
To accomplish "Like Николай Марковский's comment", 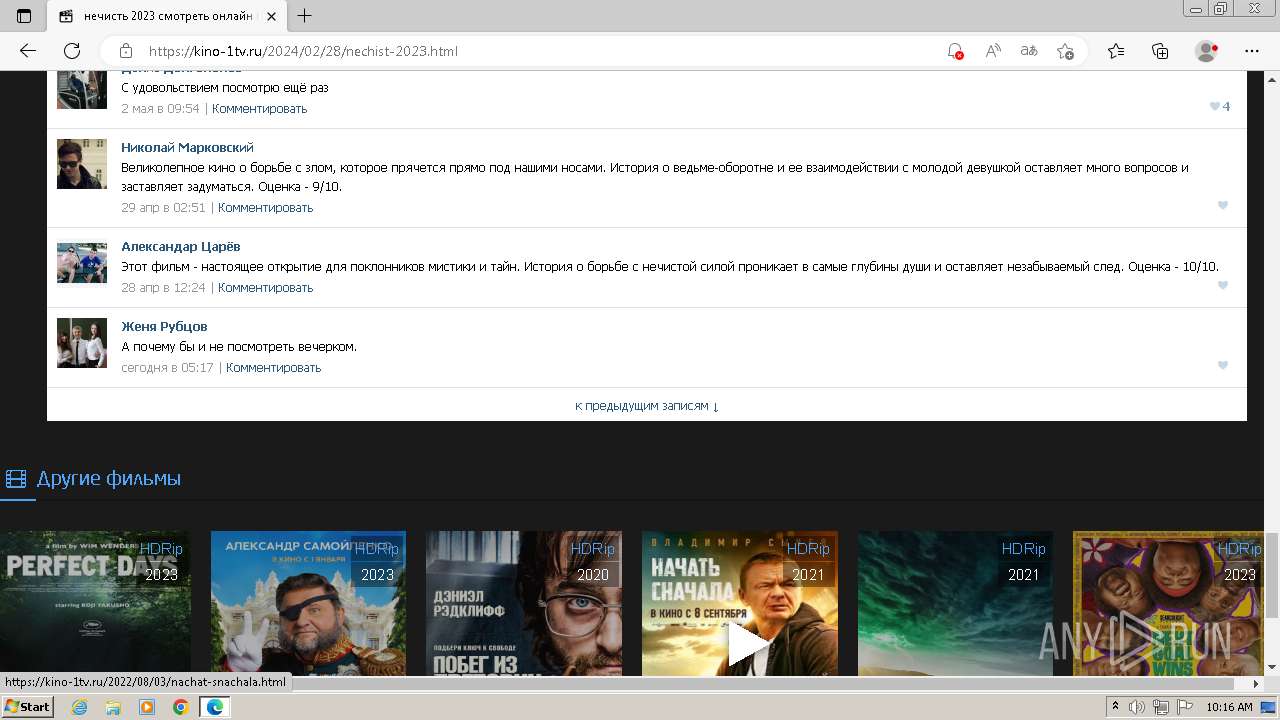I will 1222,205.
